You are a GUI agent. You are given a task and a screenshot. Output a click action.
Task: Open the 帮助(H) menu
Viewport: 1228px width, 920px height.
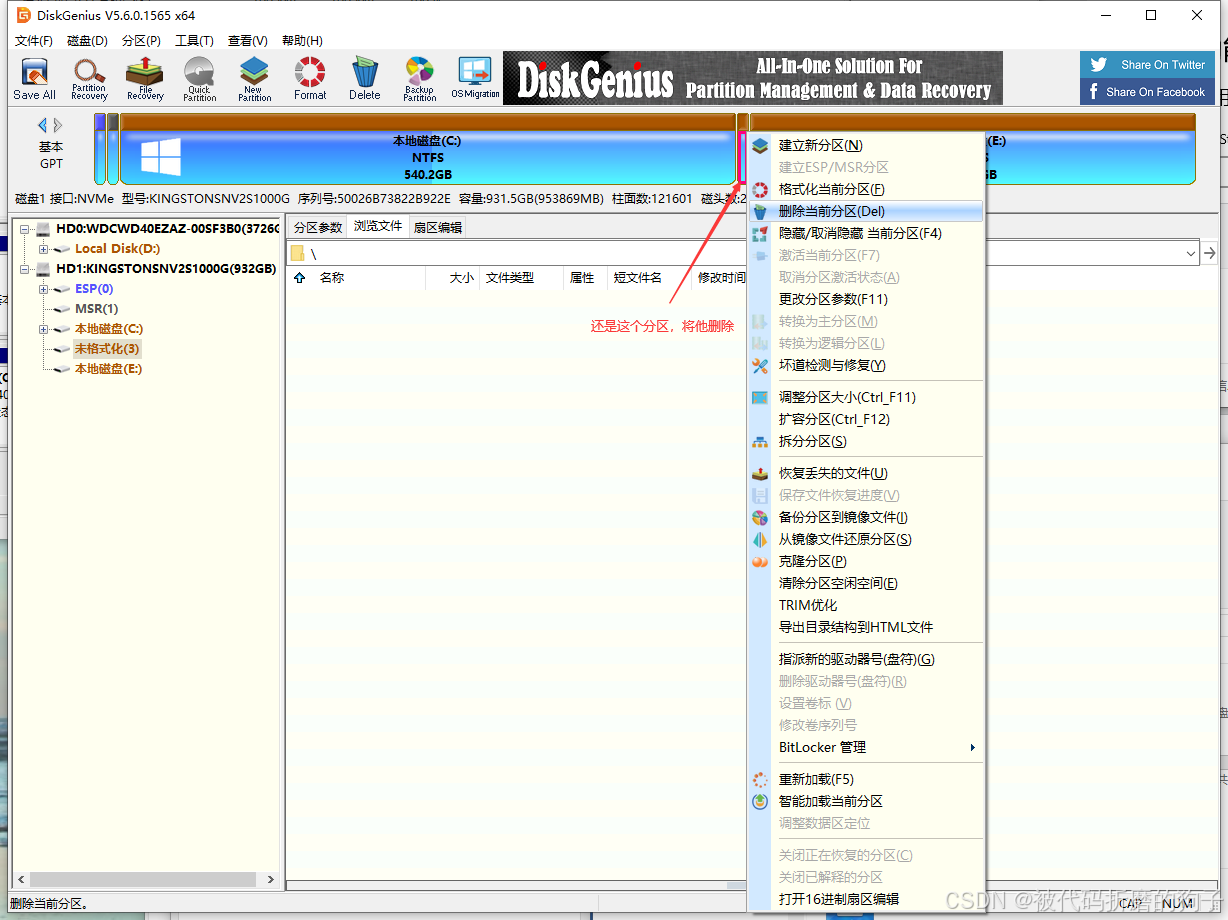pos(302,41)
